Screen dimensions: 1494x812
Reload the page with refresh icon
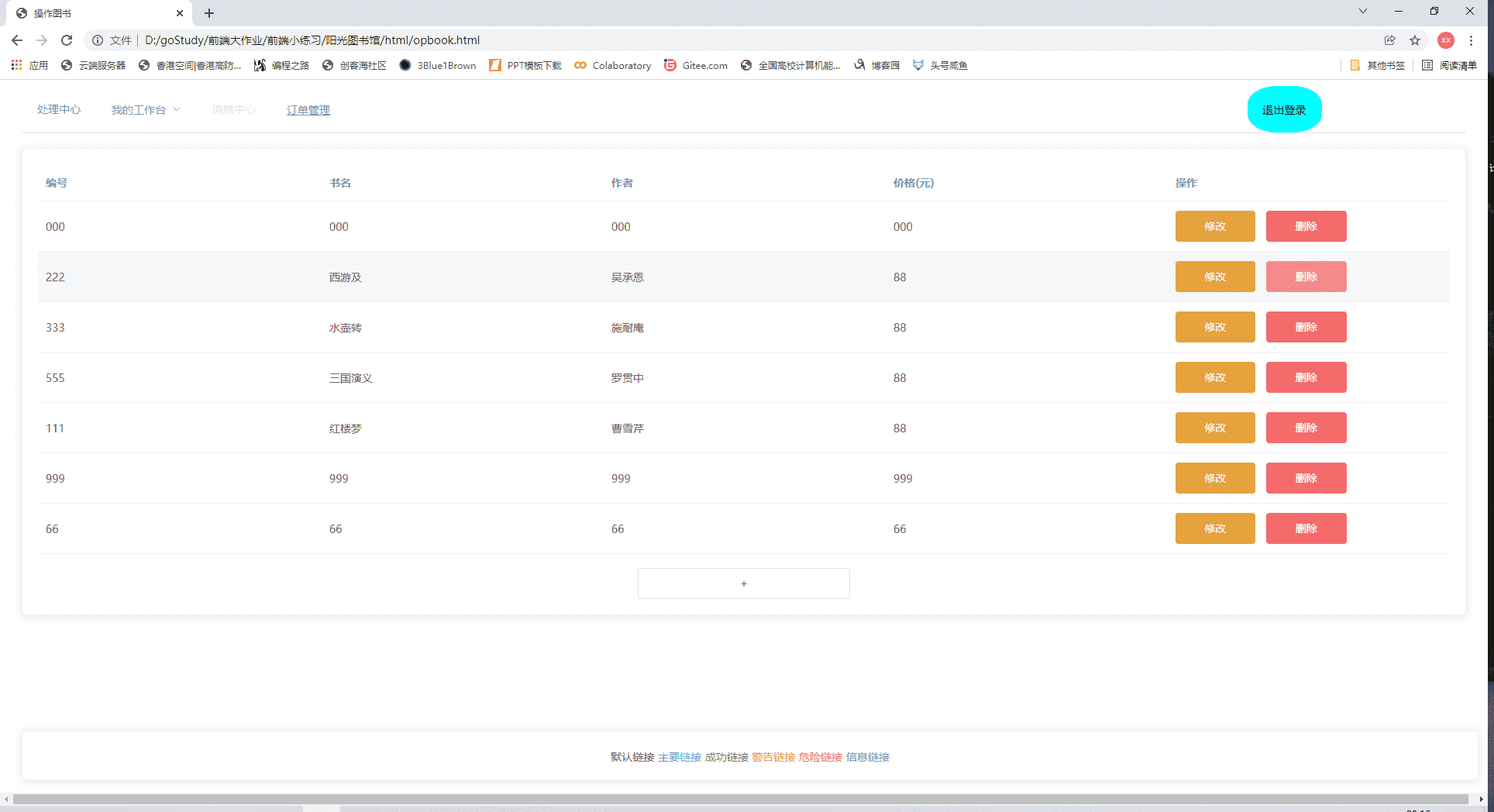click(67, 40)
